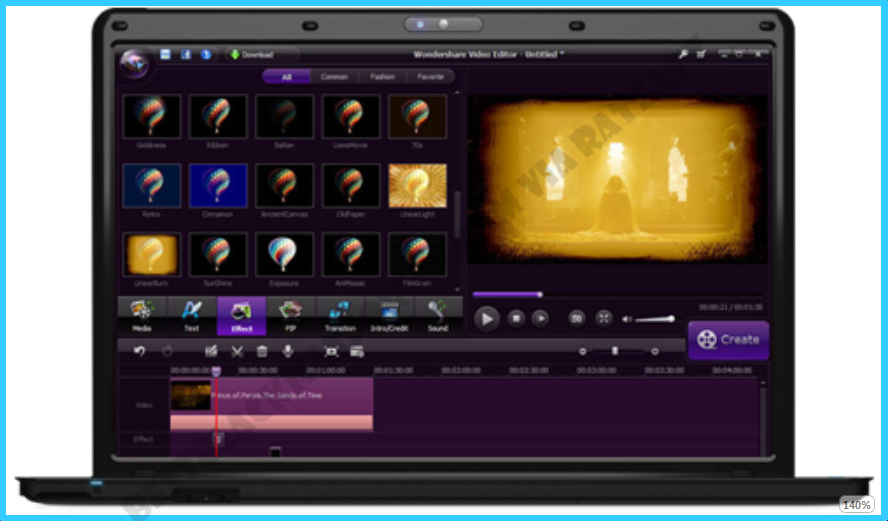Select the 70s effect thumbnail
The image size is (888, 521).
(417, 116)
